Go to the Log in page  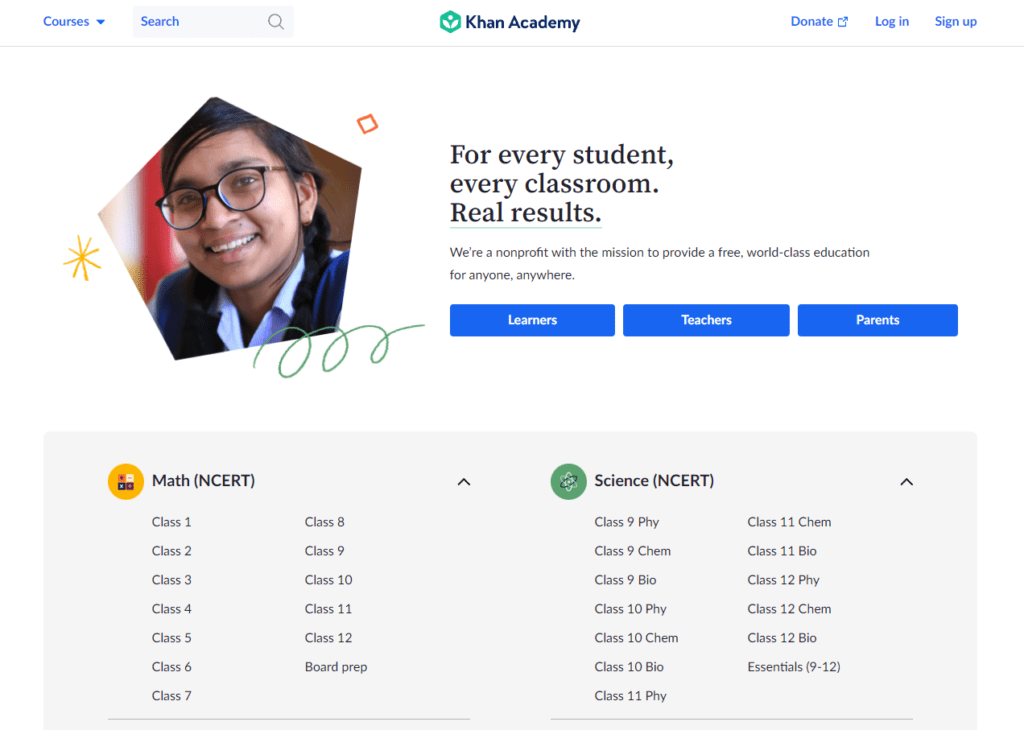[892, 22]
